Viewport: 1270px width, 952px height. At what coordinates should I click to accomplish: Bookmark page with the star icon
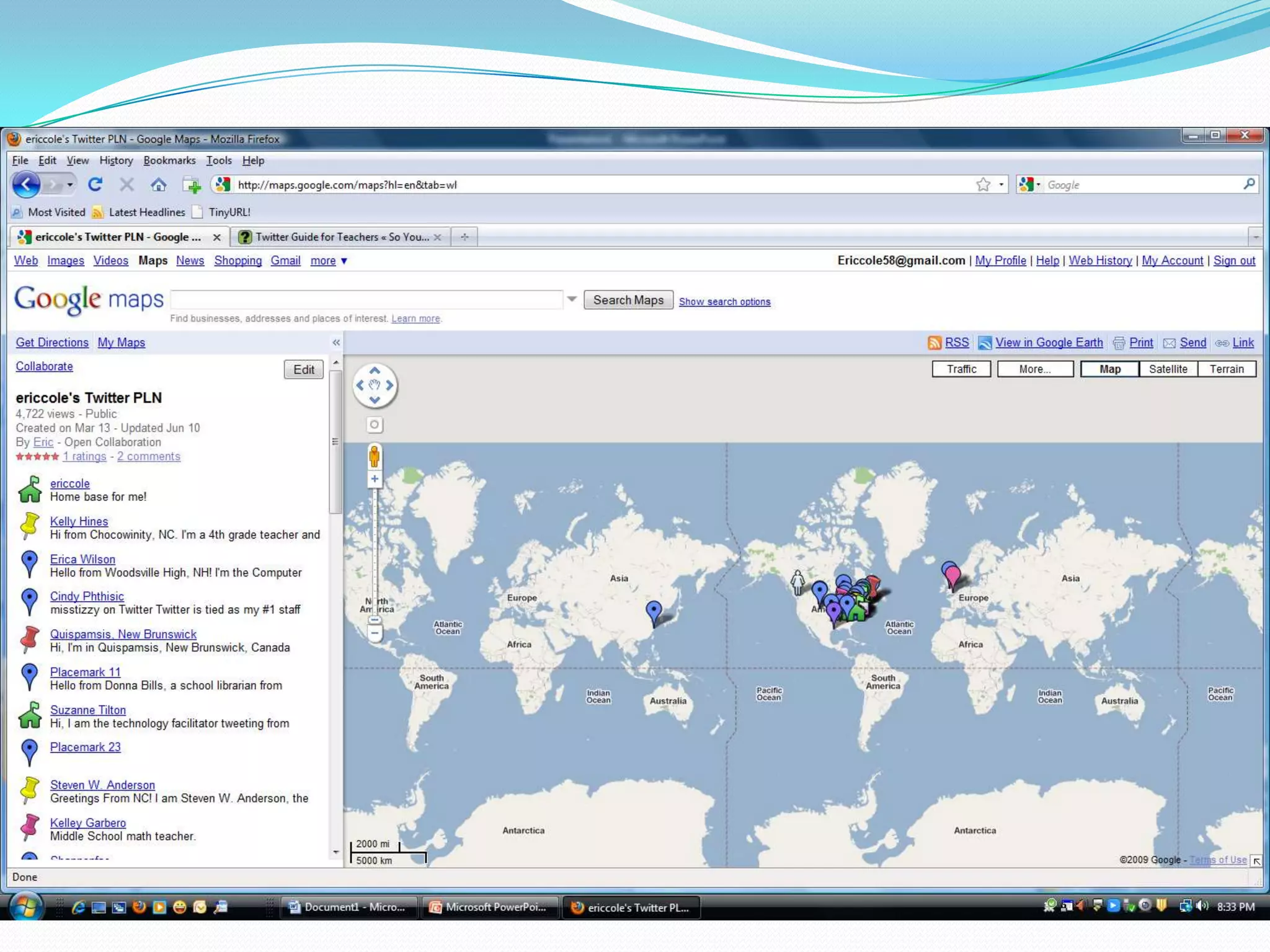click(983, 185)
